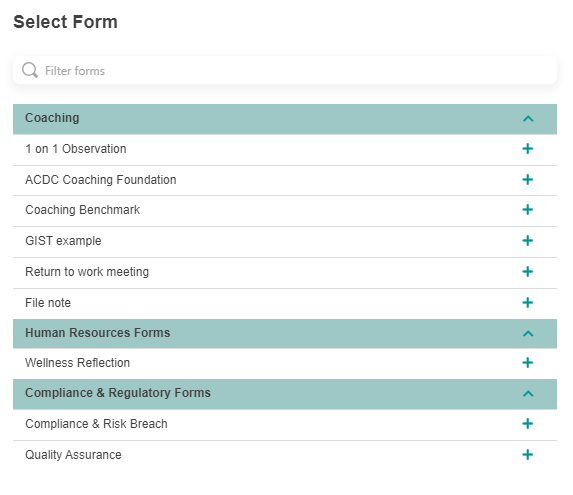This screenshot has height=495, width=573.
Task: Click the search magnifier icon
Action: 30,70
